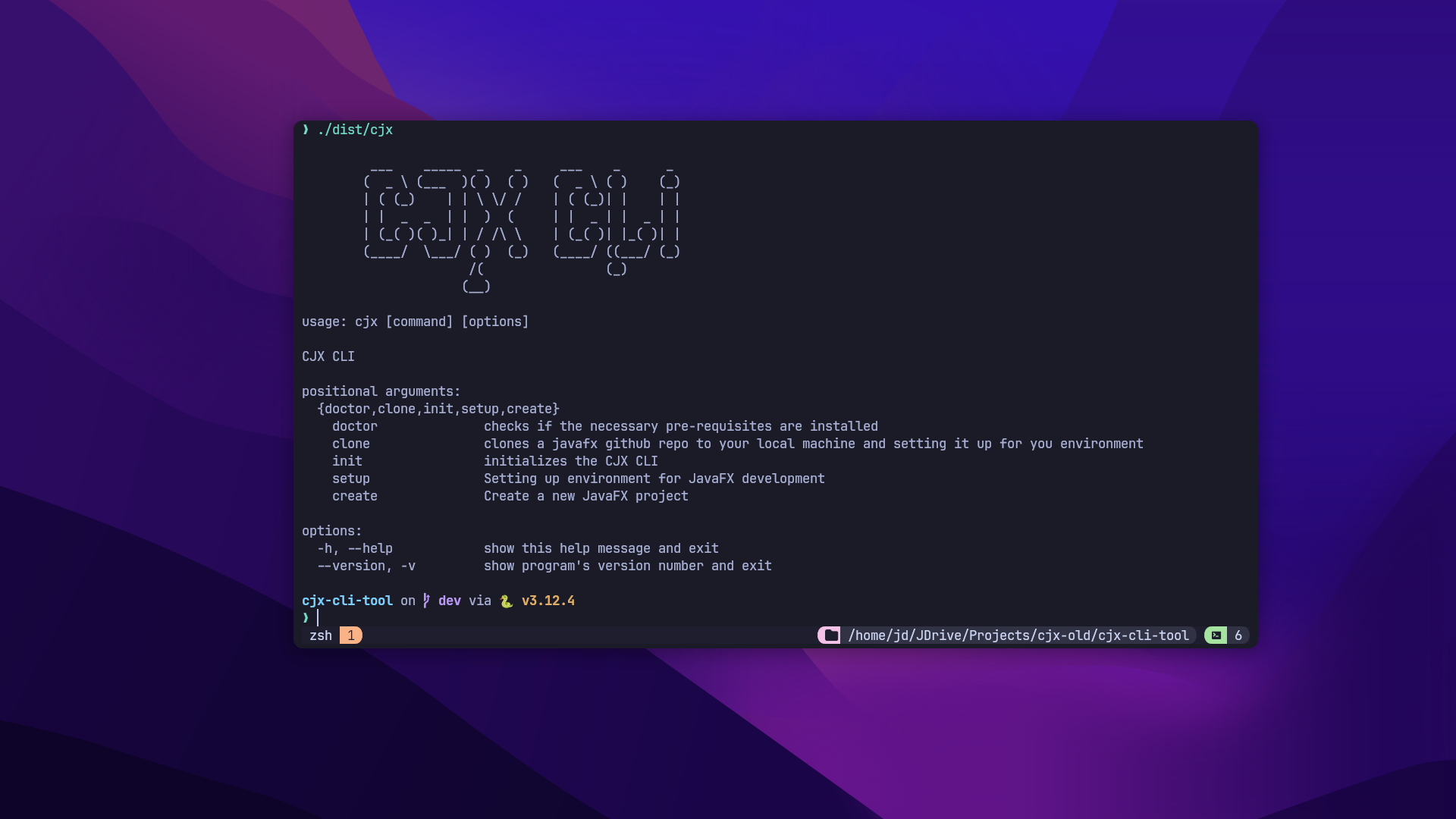Click the create command name
The image size is (1456, 819).
click(x=355, y=496)
